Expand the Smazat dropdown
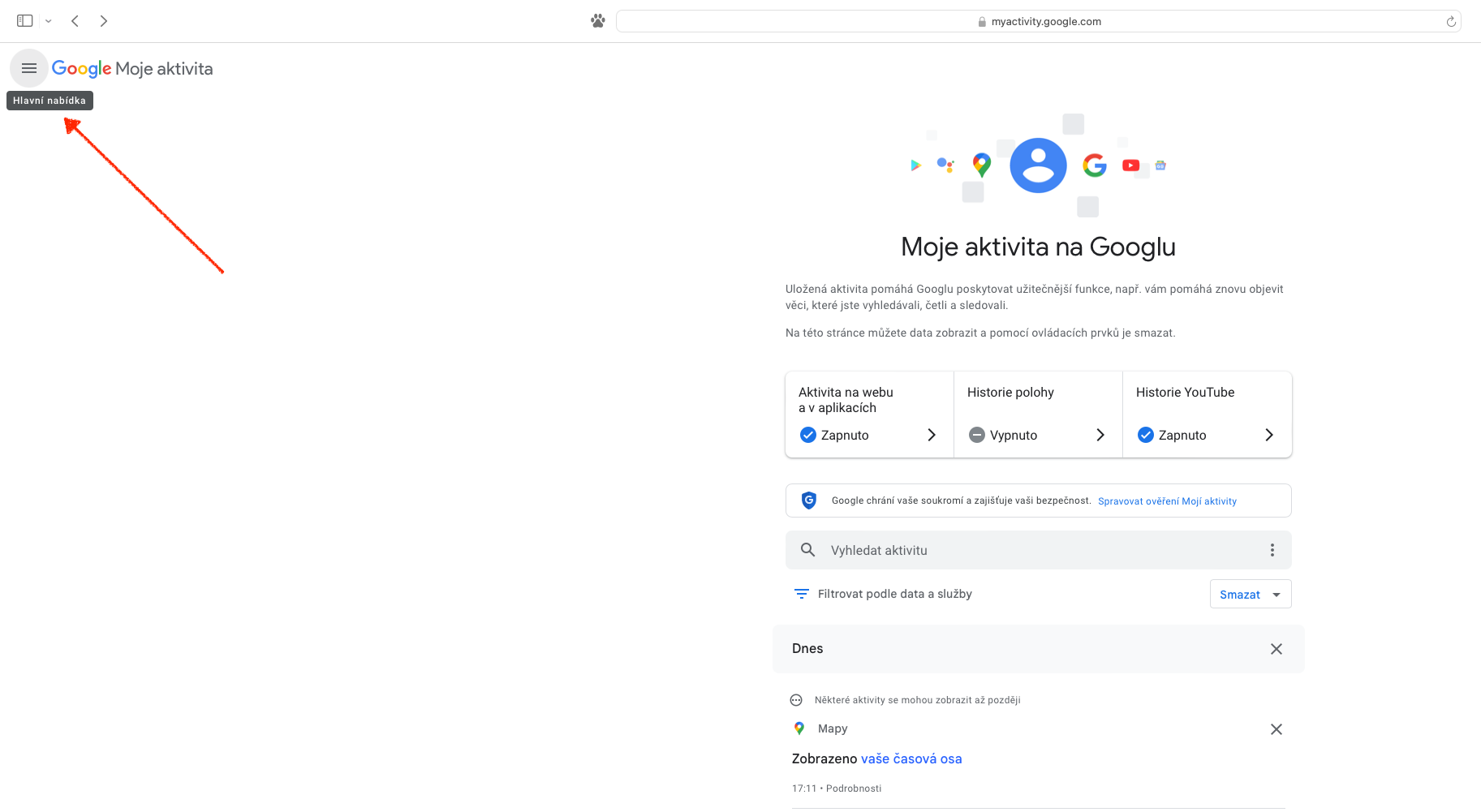 coord(1250,595)
